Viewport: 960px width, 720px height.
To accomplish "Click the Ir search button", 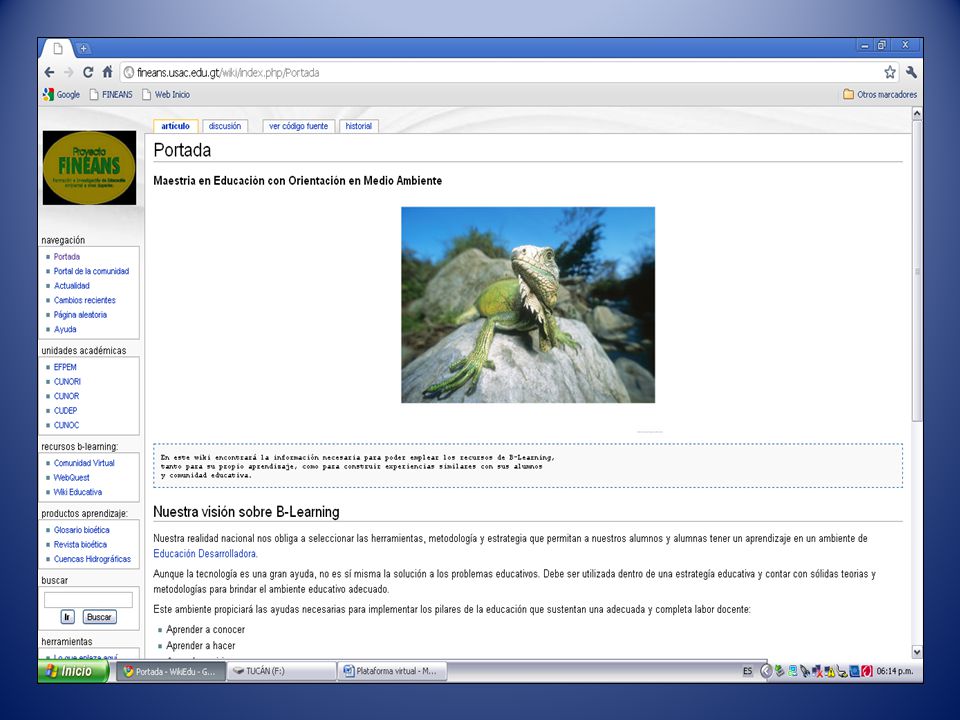I will 67,617.
